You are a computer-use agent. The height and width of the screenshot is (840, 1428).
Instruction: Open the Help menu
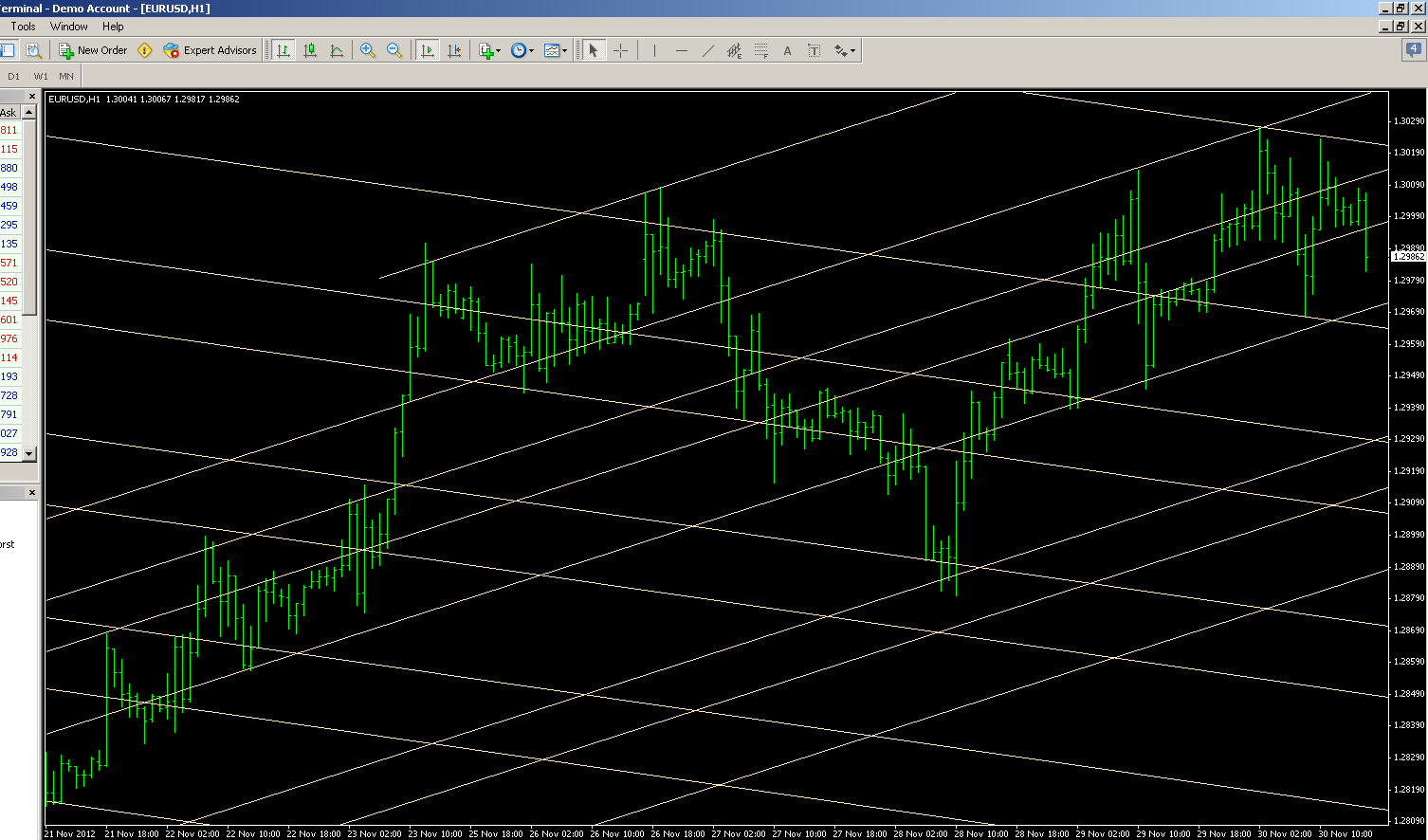(x=113, y=27)
